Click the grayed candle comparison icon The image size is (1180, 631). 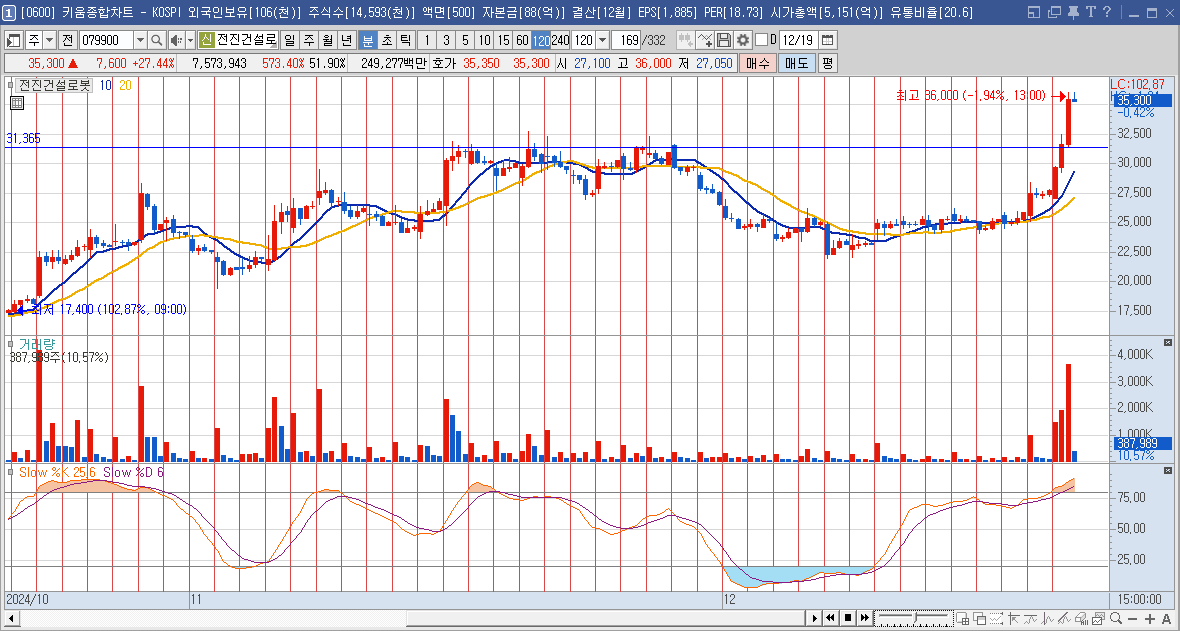(686, 40)
